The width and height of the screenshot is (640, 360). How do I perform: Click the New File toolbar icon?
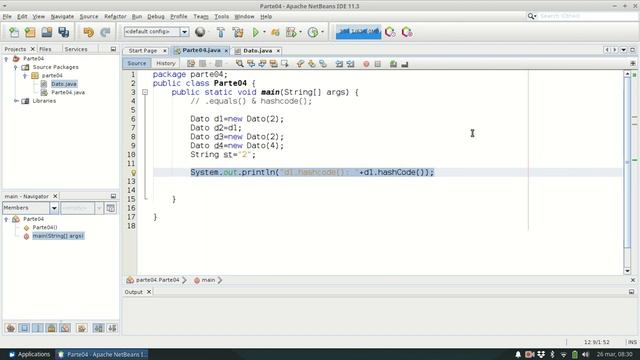pos(14,32)
